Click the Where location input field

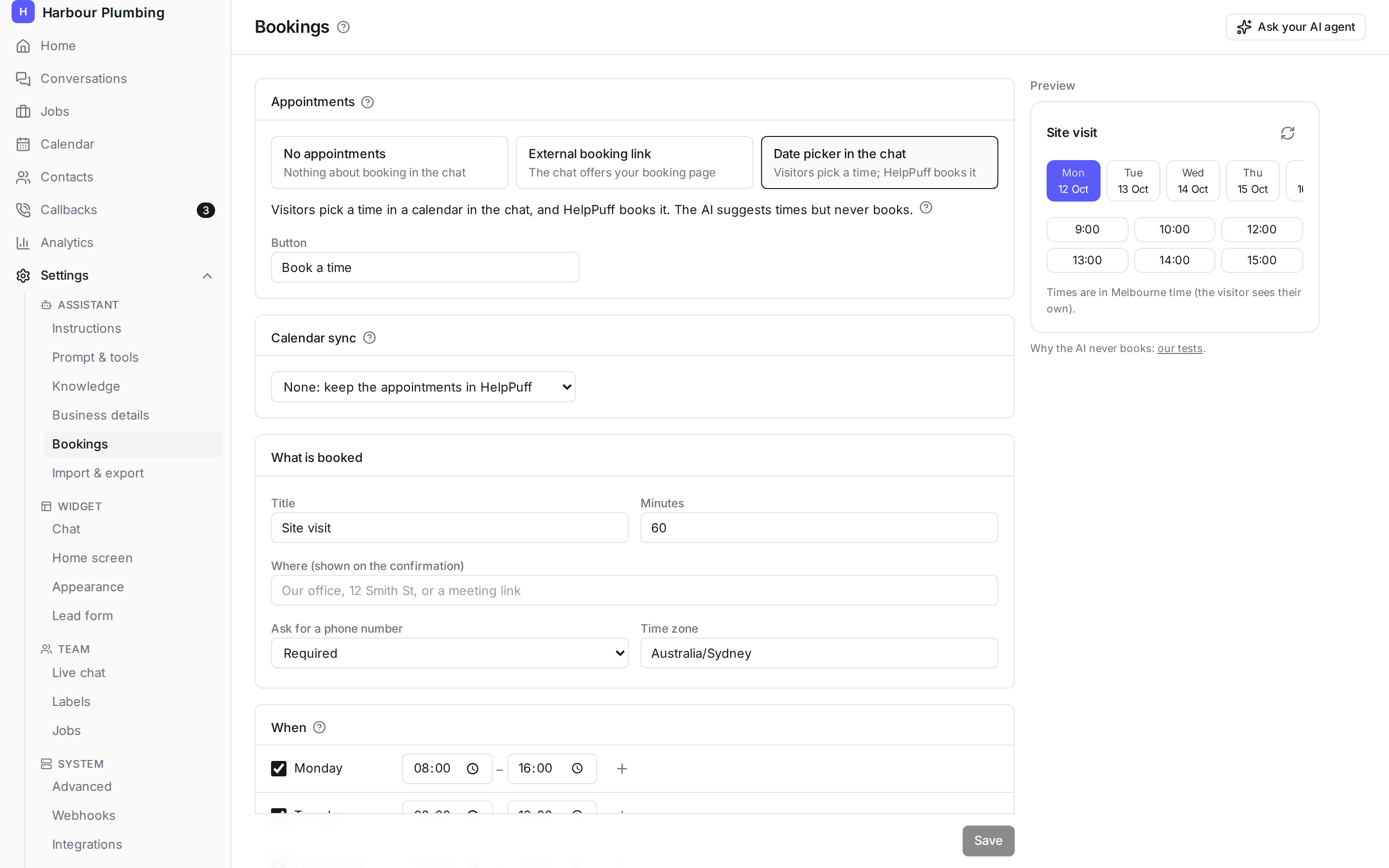[634, 590]
